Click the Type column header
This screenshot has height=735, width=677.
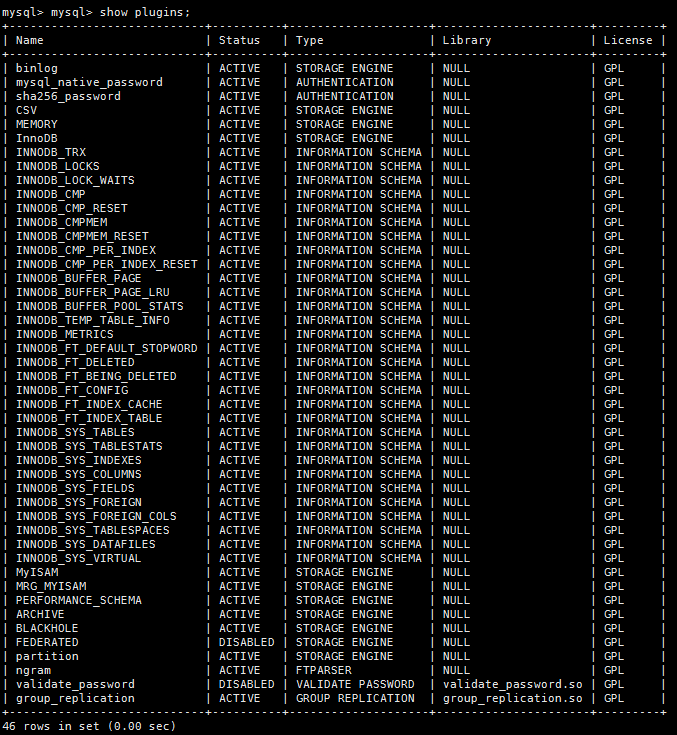point(310,40)
